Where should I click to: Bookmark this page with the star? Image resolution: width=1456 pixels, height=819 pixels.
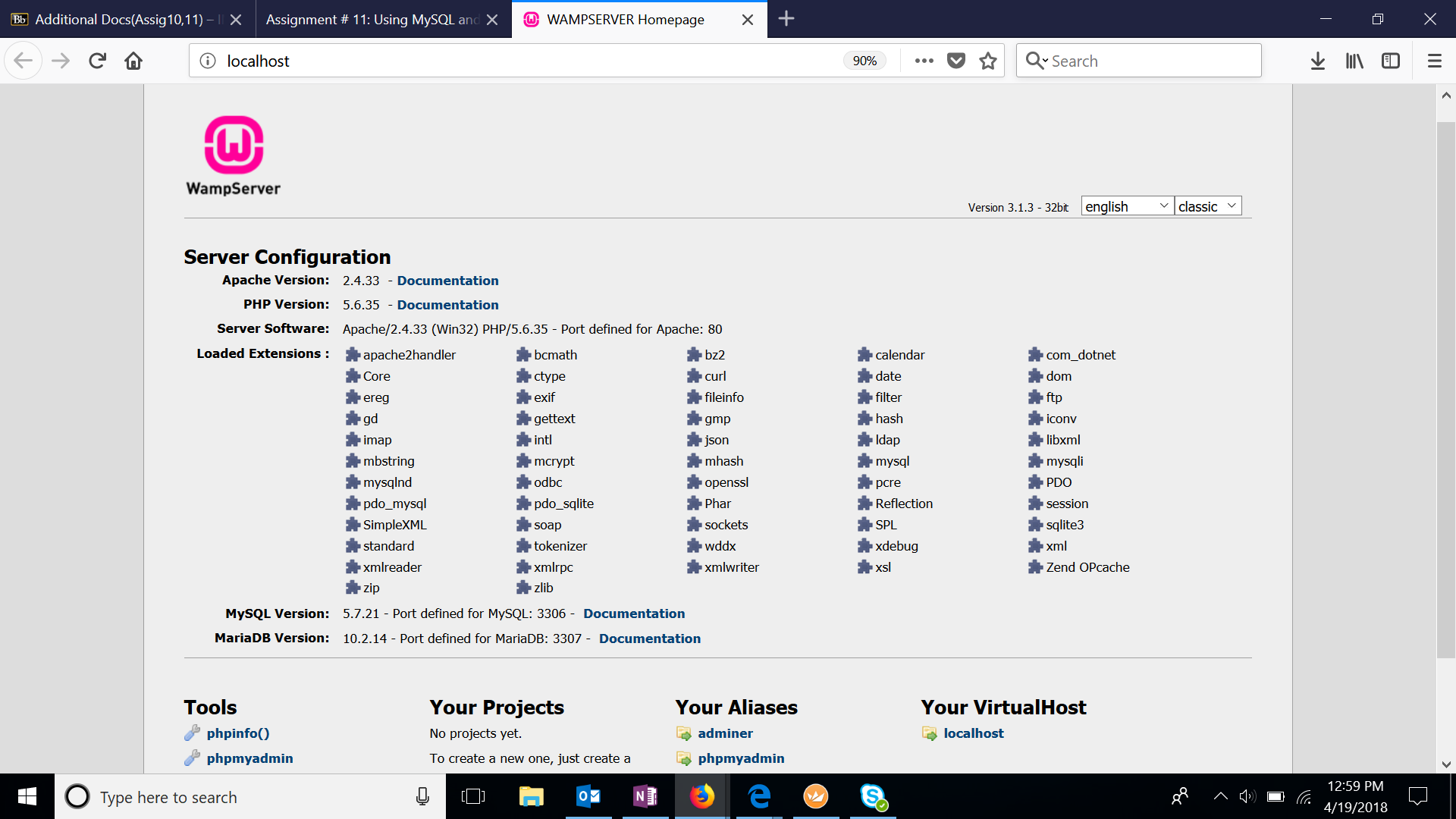click(x=987, y=61)
